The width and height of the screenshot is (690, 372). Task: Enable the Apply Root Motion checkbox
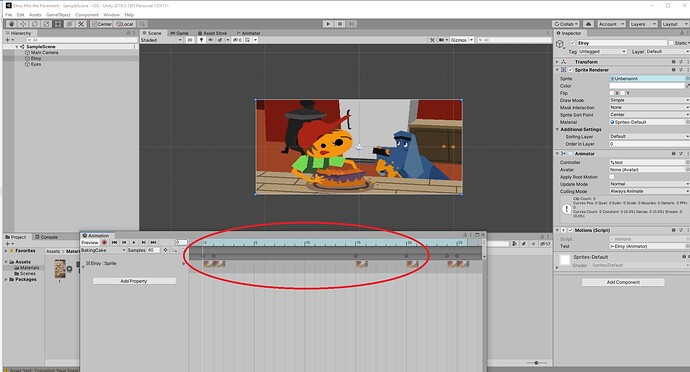(x=612, y=177)
